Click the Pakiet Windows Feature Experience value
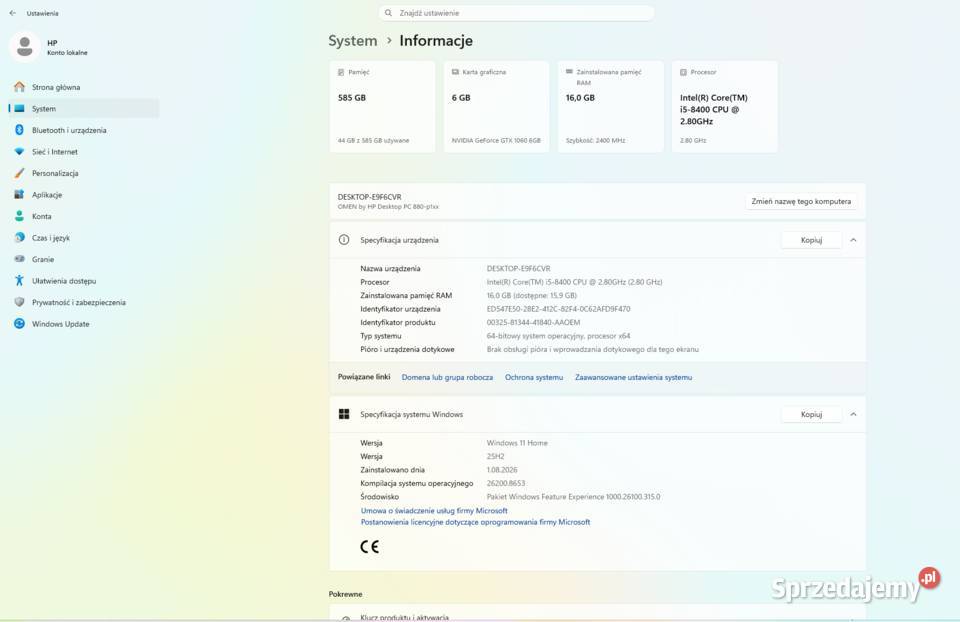This screenshot has width=960, height=622. (573, 497)
